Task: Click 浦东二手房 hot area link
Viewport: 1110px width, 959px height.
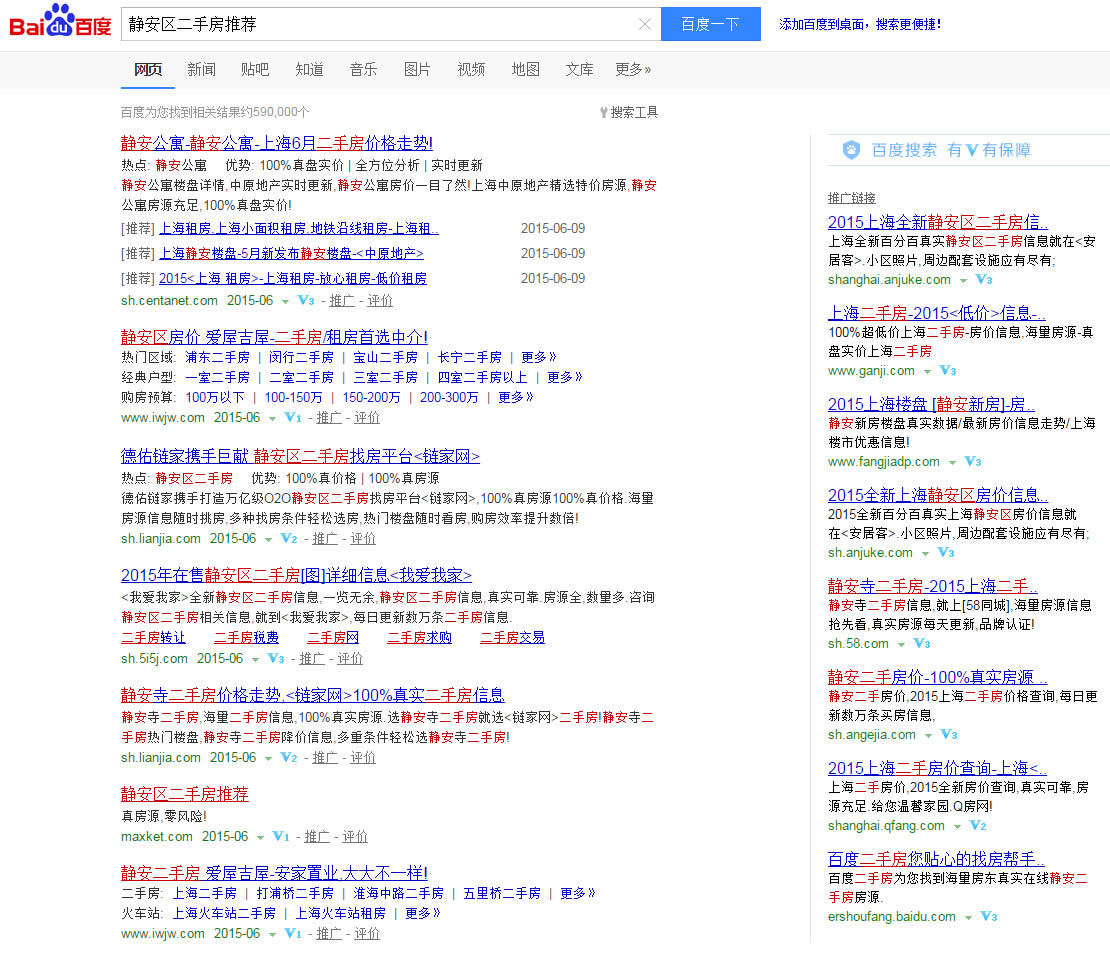Action: tap(217, 357)
